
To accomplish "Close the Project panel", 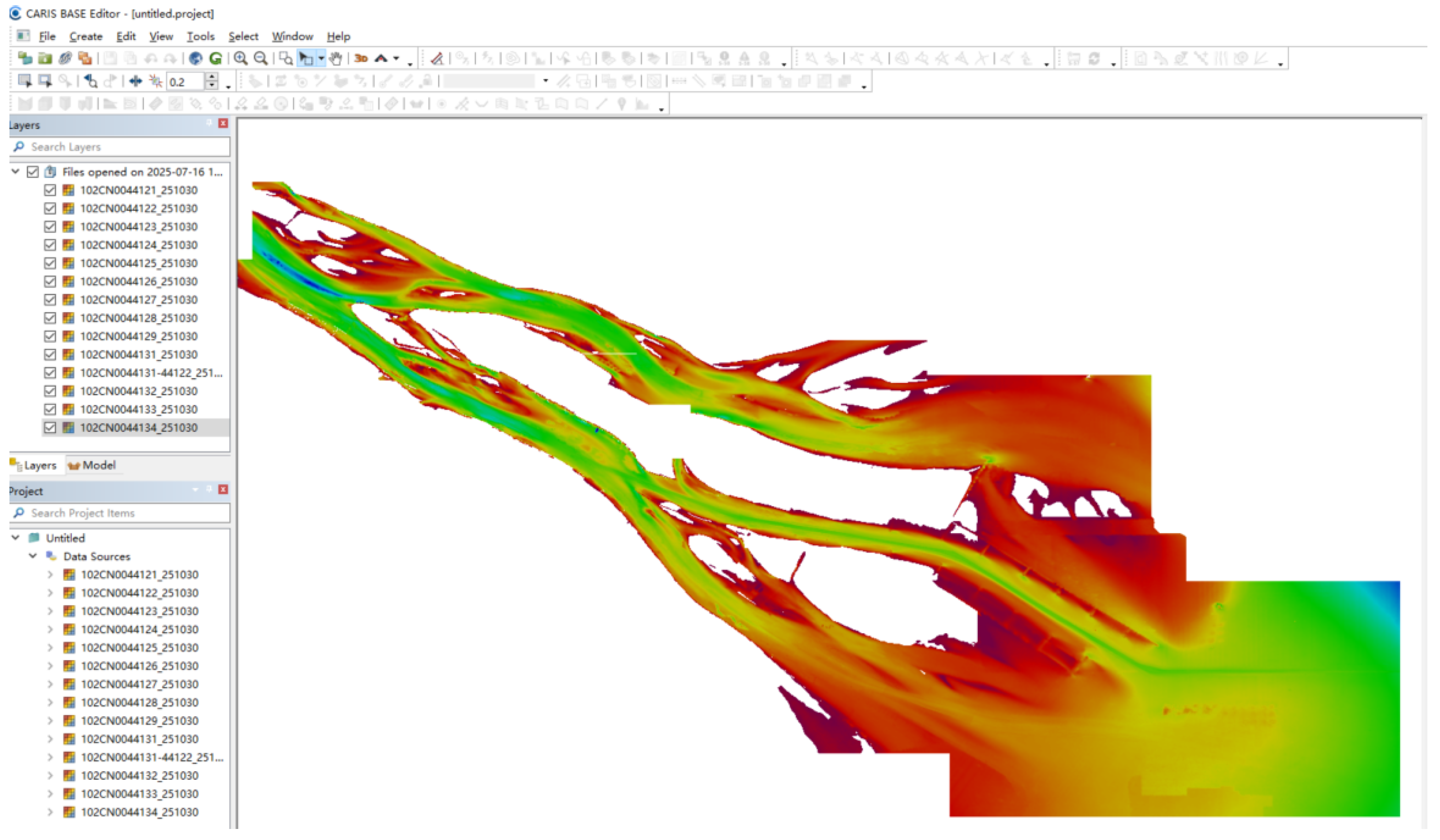I will click(224, 490).
